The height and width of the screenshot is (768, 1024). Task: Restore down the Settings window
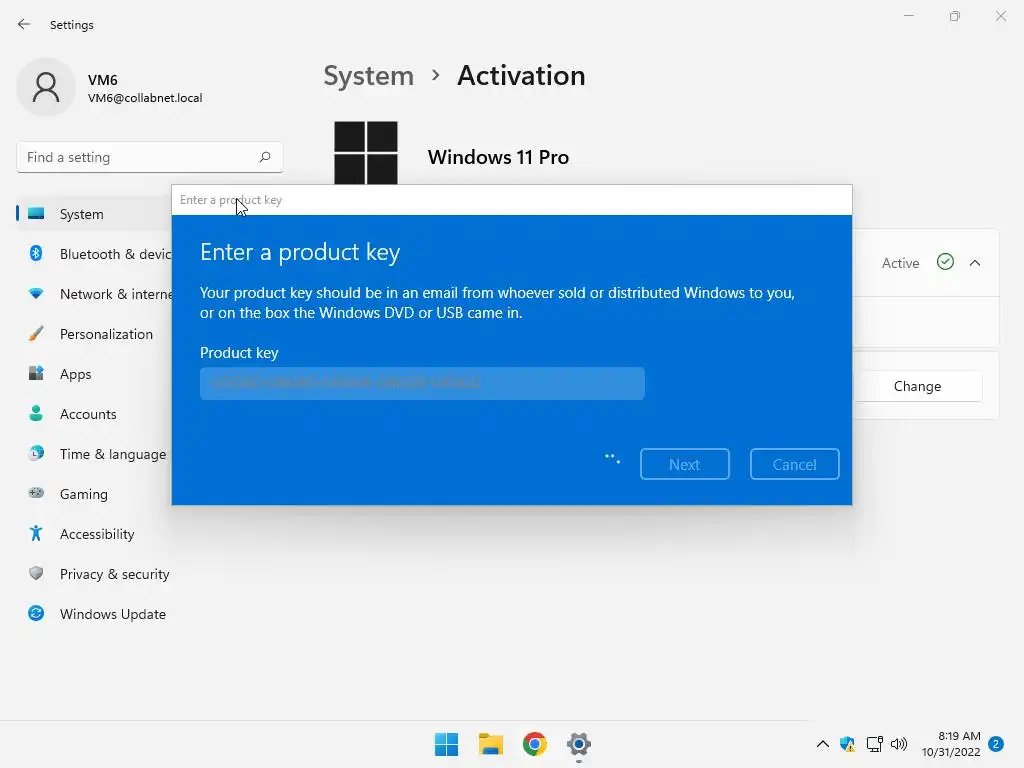pos(955,16)
